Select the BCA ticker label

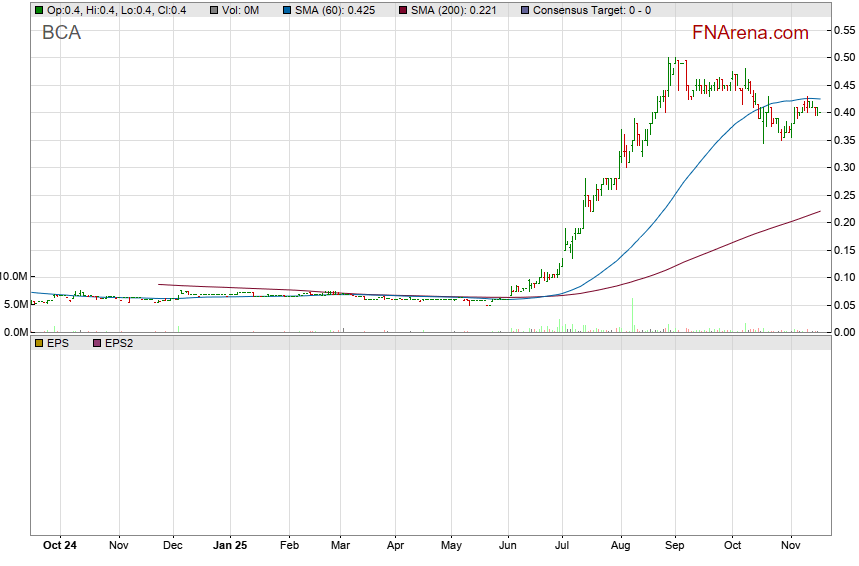click(x=61, y=33)
